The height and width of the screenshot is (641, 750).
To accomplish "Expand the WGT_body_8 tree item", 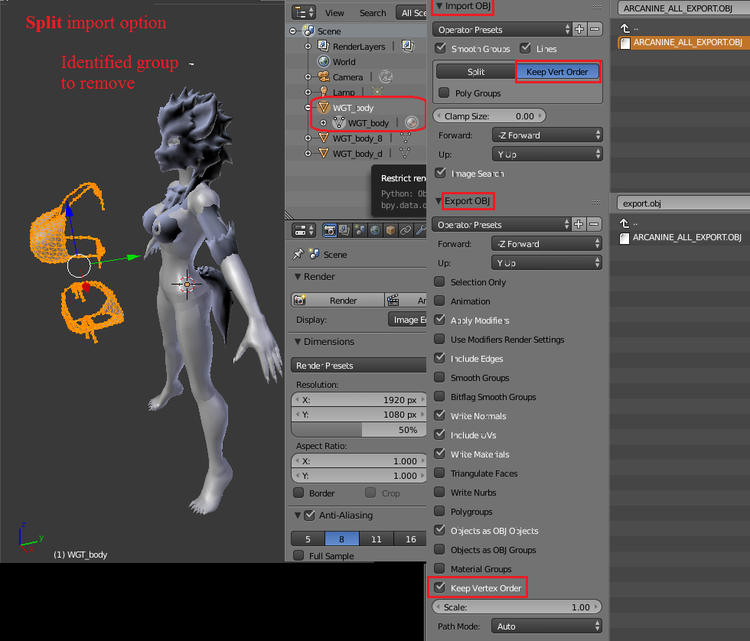I will click(308, 138).
